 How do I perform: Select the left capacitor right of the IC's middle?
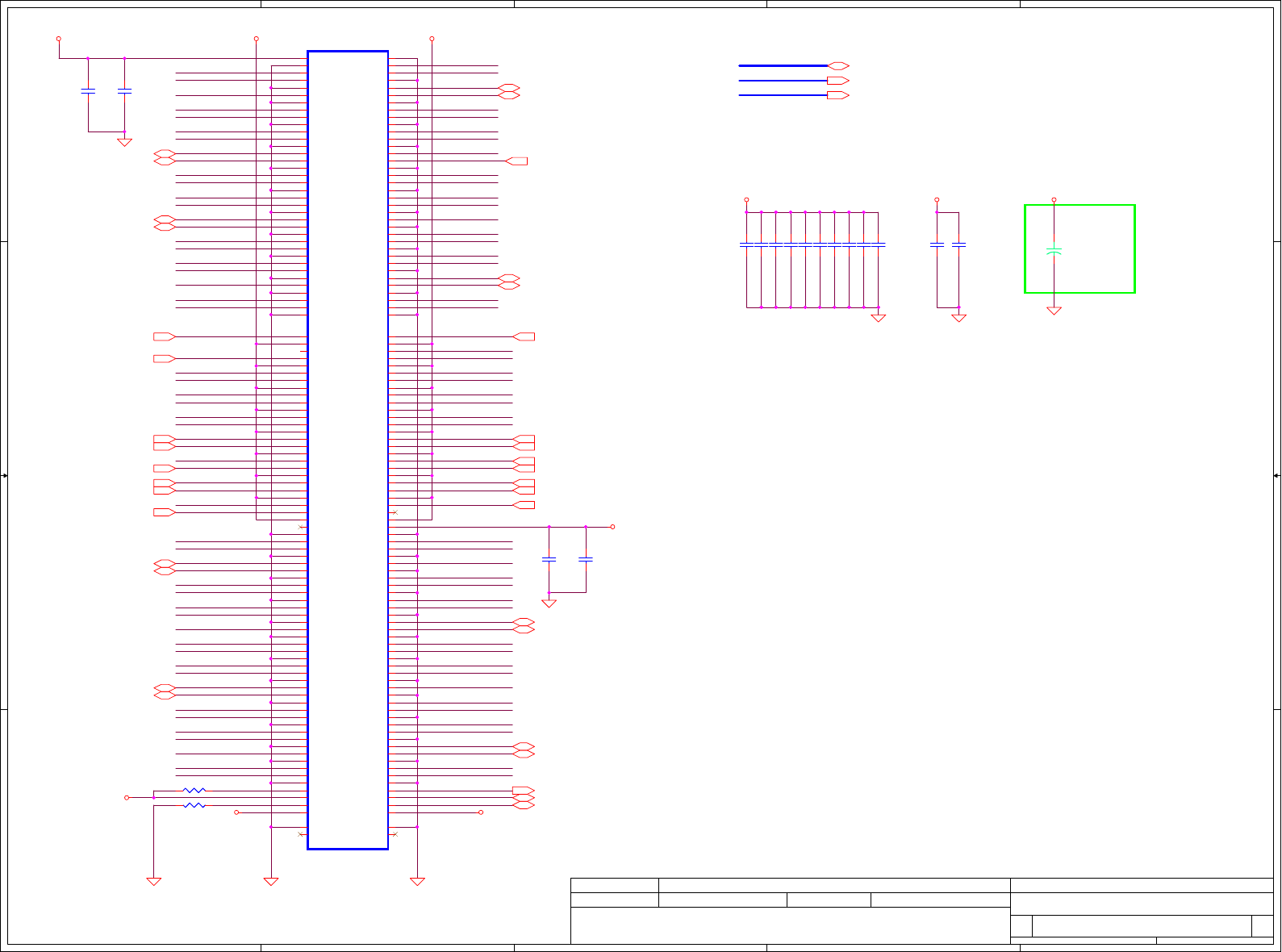(549, 559)
